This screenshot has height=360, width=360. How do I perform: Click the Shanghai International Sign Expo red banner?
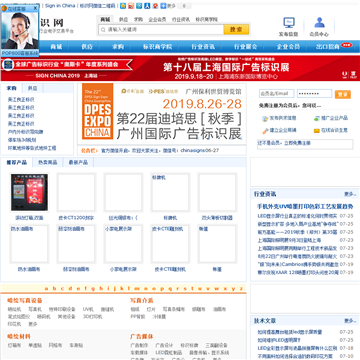pyautogui.click(x=180, y=68)
